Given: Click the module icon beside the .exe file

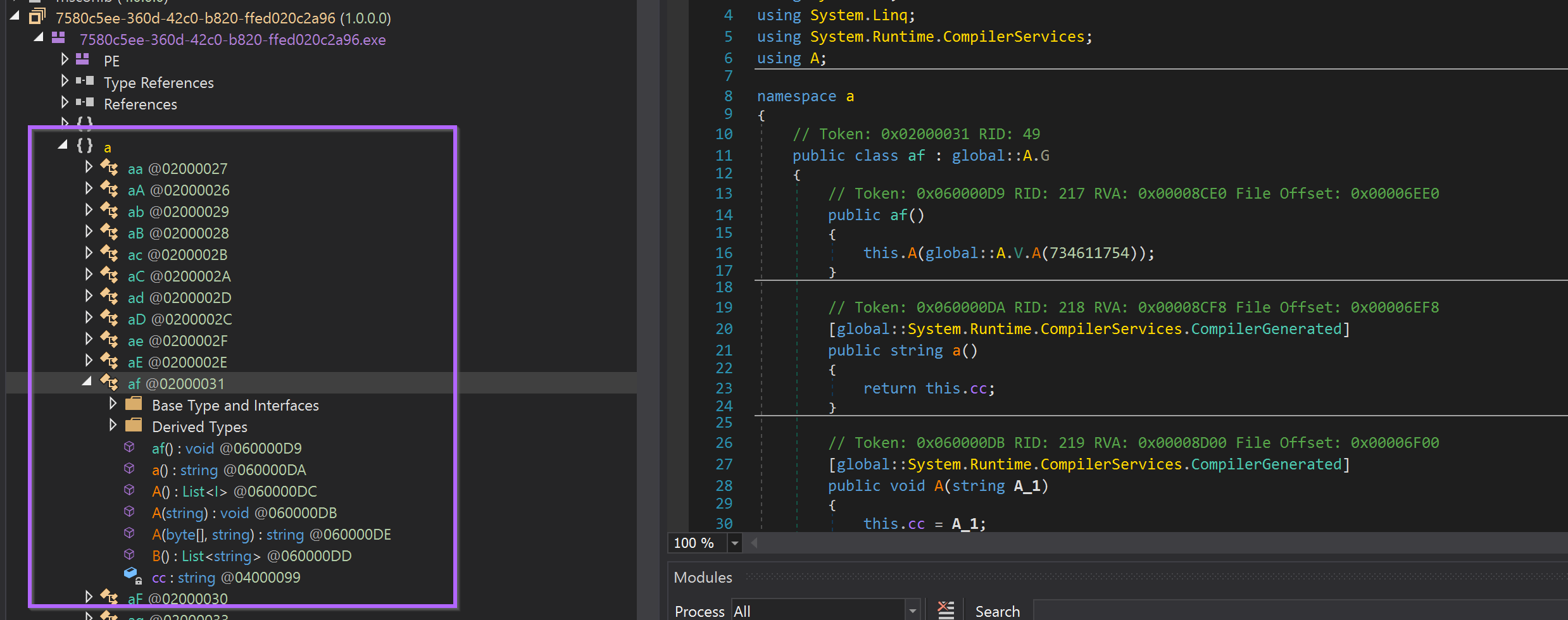Looking at the screenshot, I should point(59,38).
